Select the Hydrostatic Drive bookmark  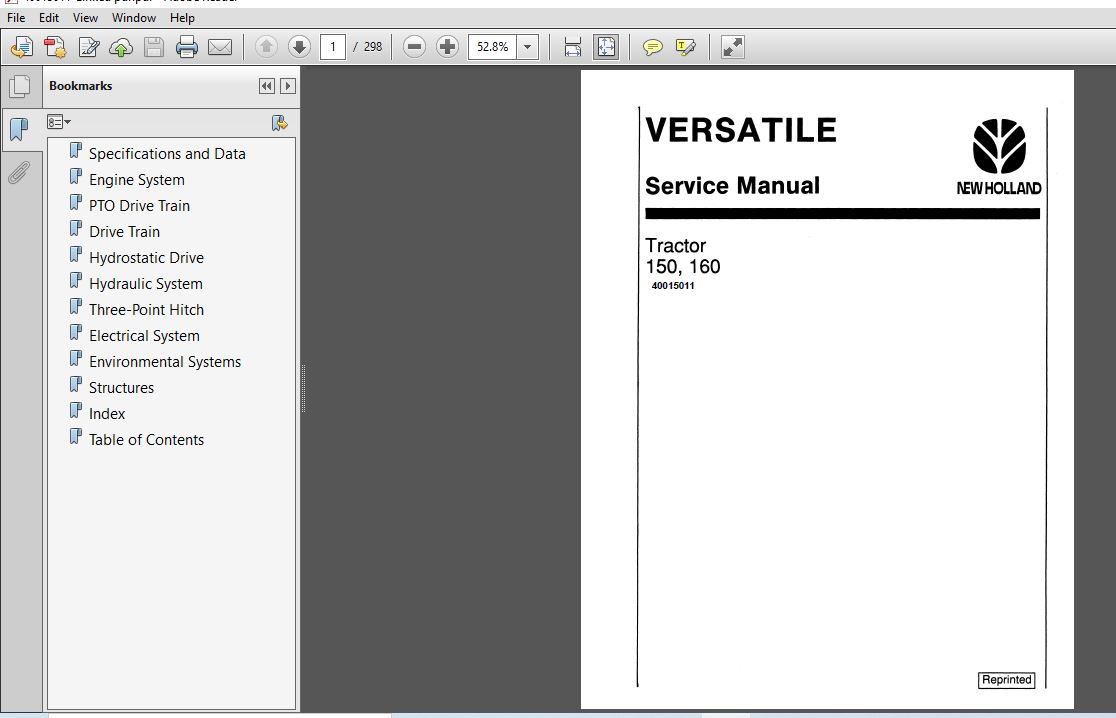[146, 258]
